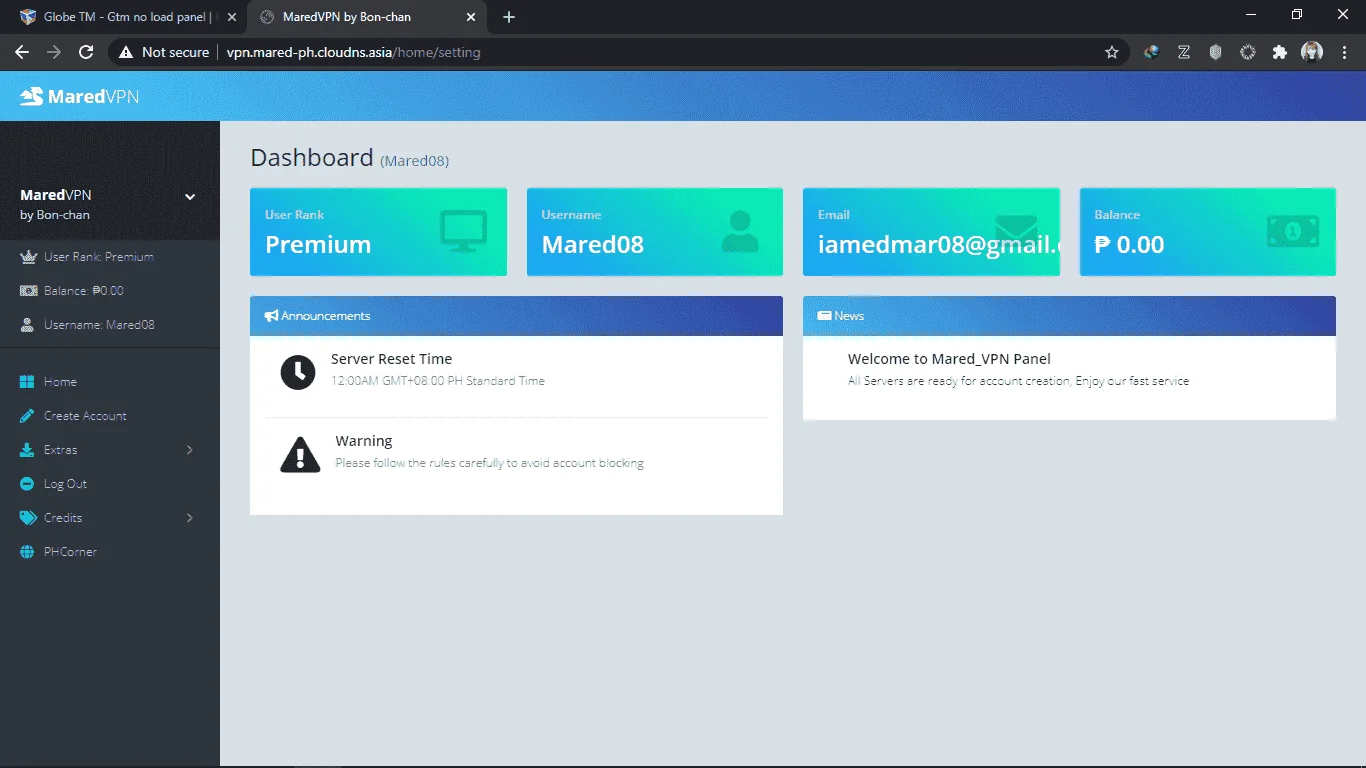
Task: Click the PHCorner globe icon
Action: click(x=27, y=552)
